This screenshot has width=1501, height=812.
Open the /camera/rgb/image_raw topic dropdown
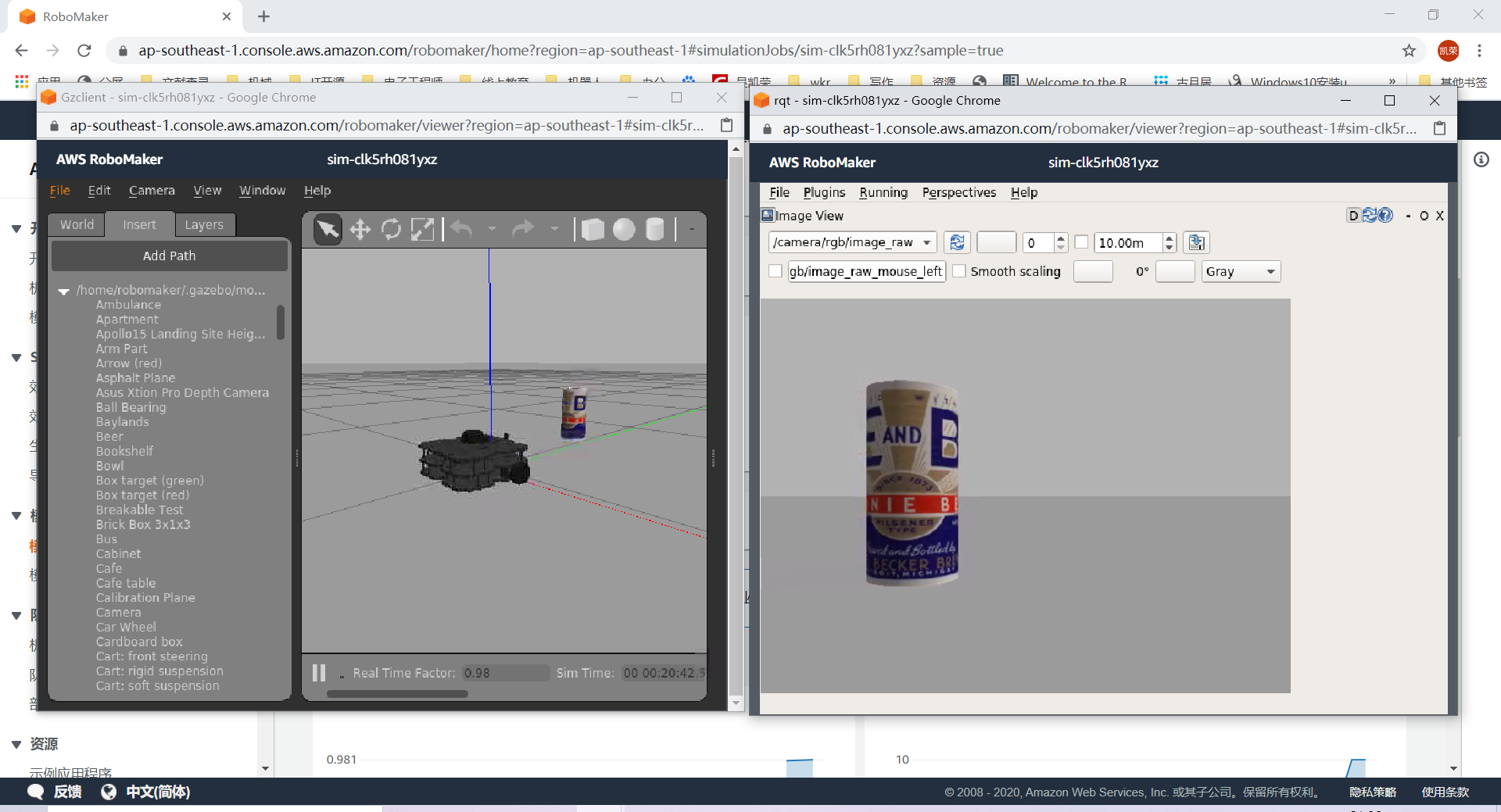coord(852,243)
